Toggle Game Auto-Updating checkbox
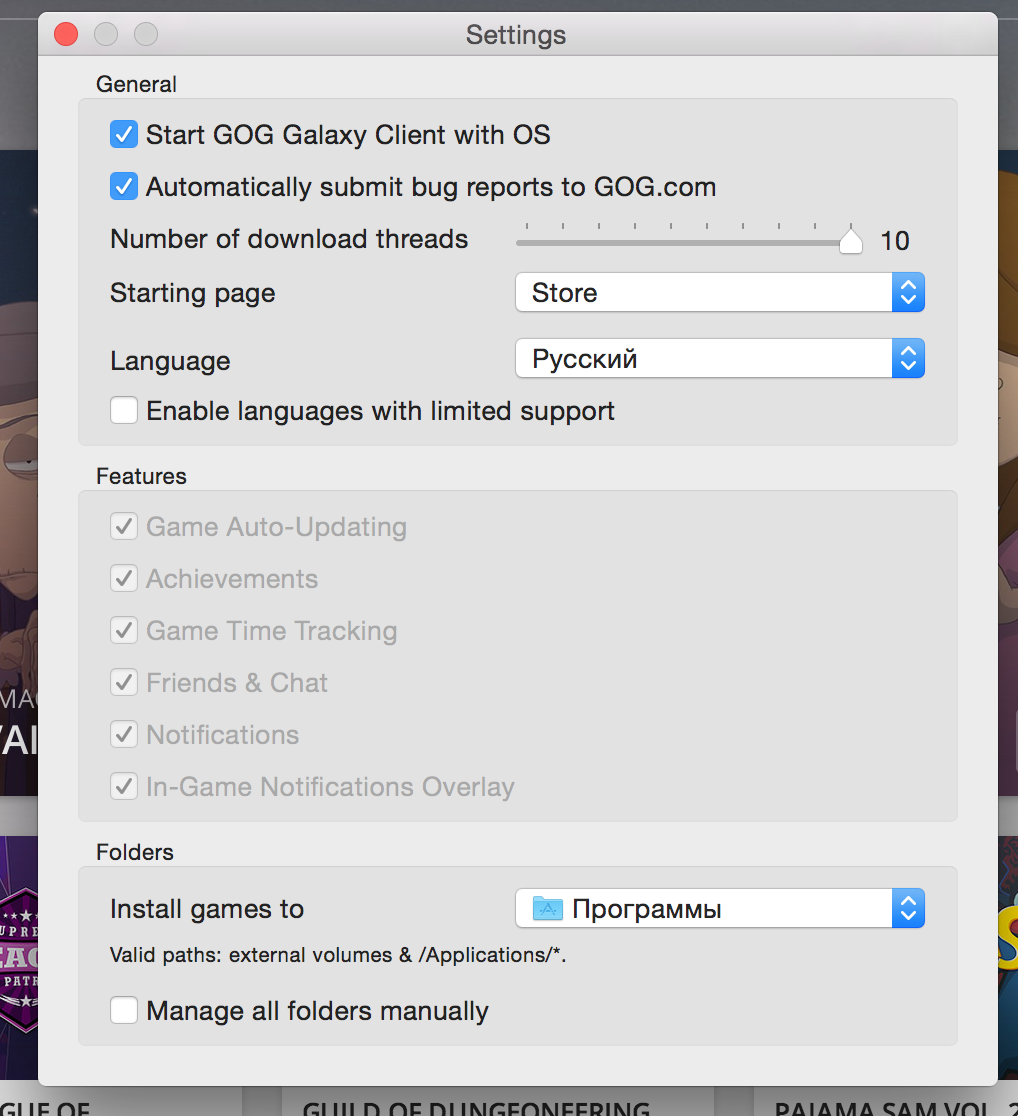The width and height of the screenshot is (1018, 1116). tap(124, 527)
